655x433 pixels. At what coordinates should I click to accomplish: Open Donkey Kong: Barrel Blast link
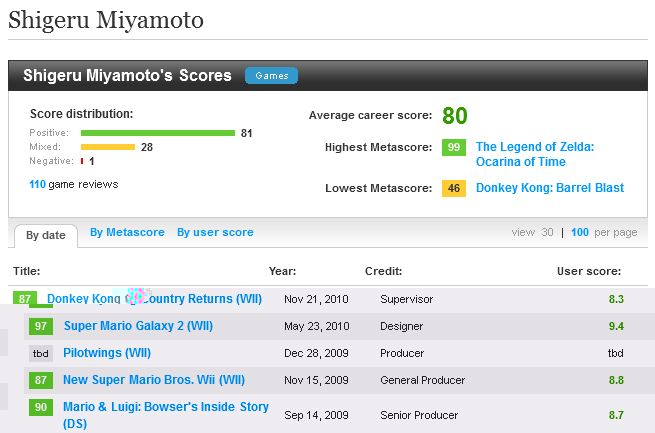point(549,188)
